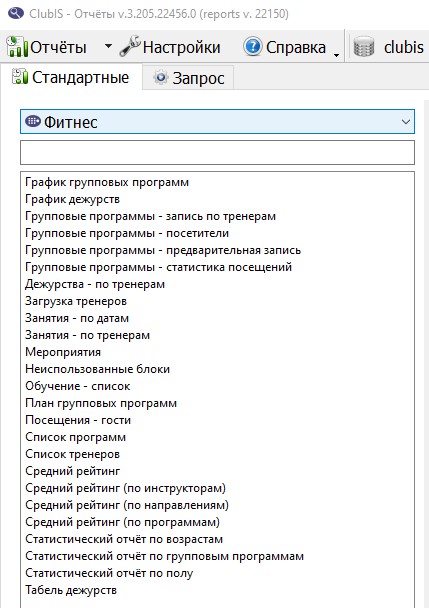The image size is (429, 608).
Task: Click the Настройки wrench icon
Action: 130,47
